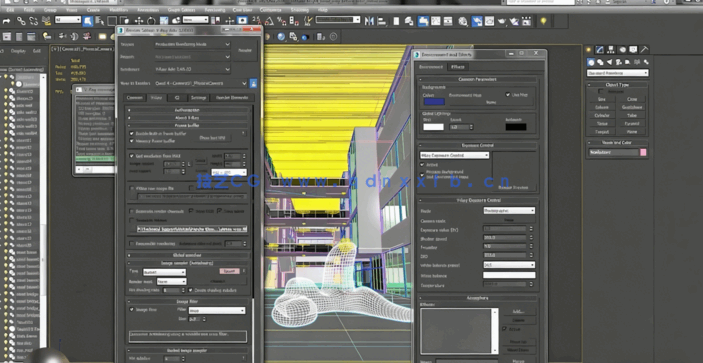
Task: Click the Environment Map None button
Action: (491, 102)
